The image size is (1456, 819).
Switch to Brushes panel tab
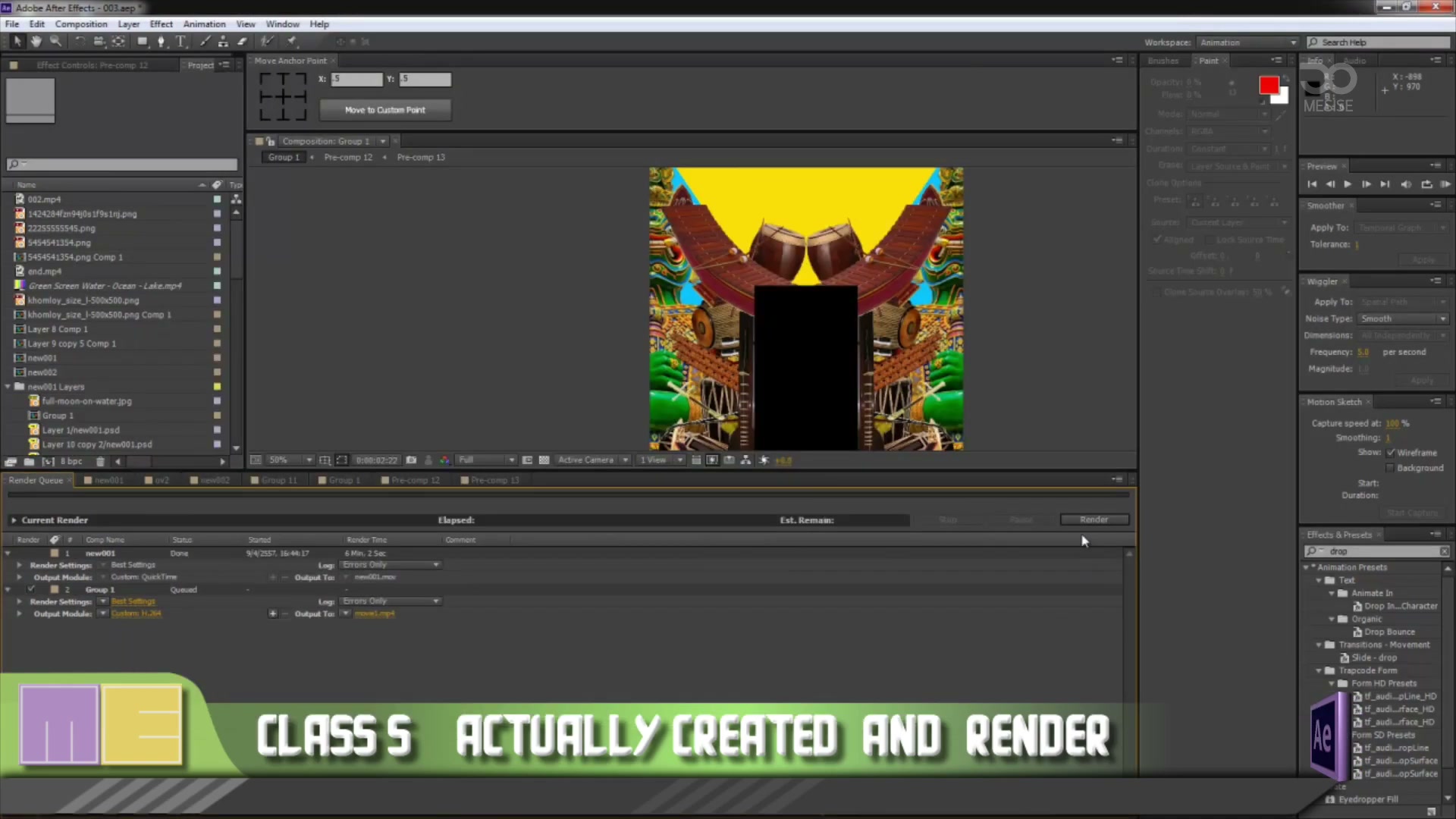click(x=1163, y=61)
